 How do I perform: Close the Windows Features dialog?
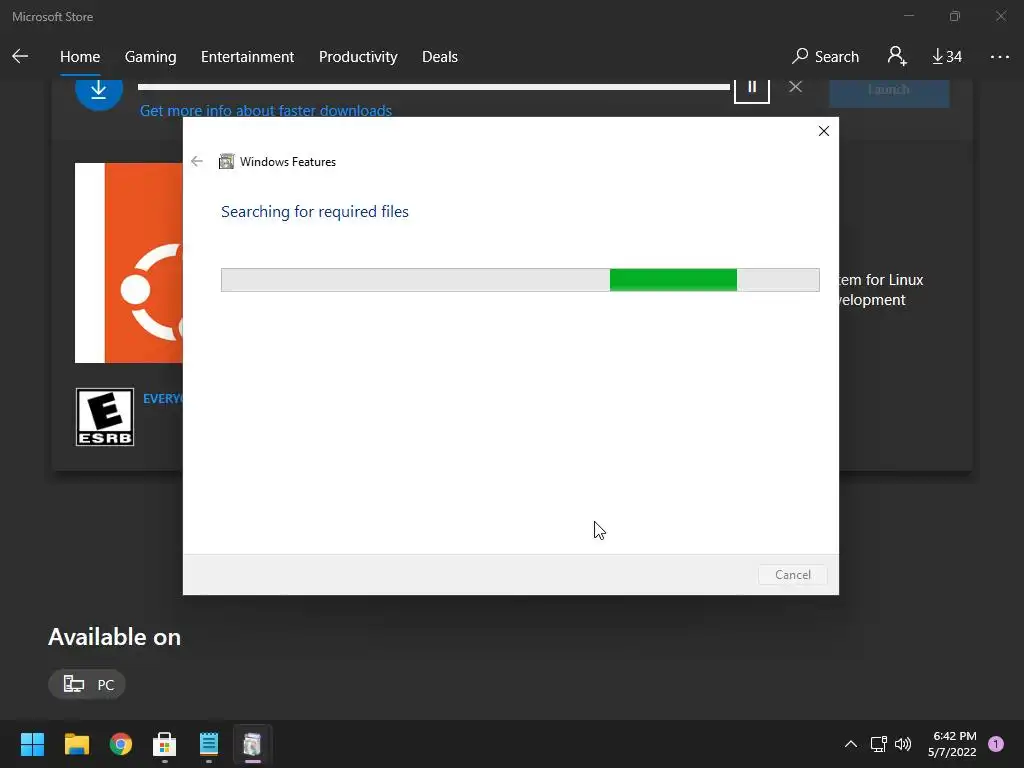click(824, 131)
